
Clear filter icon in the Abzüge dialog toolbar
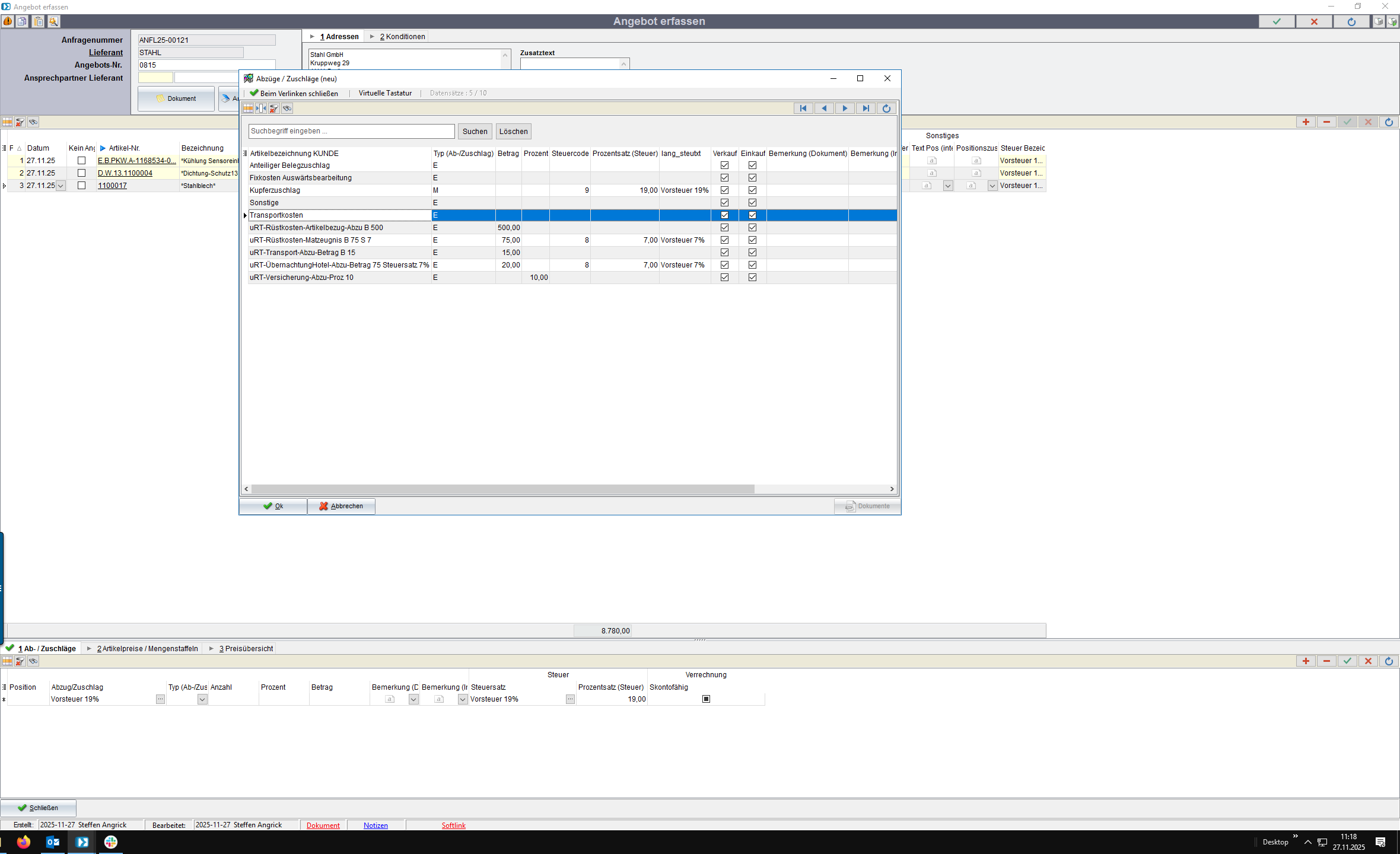(273, 108)
